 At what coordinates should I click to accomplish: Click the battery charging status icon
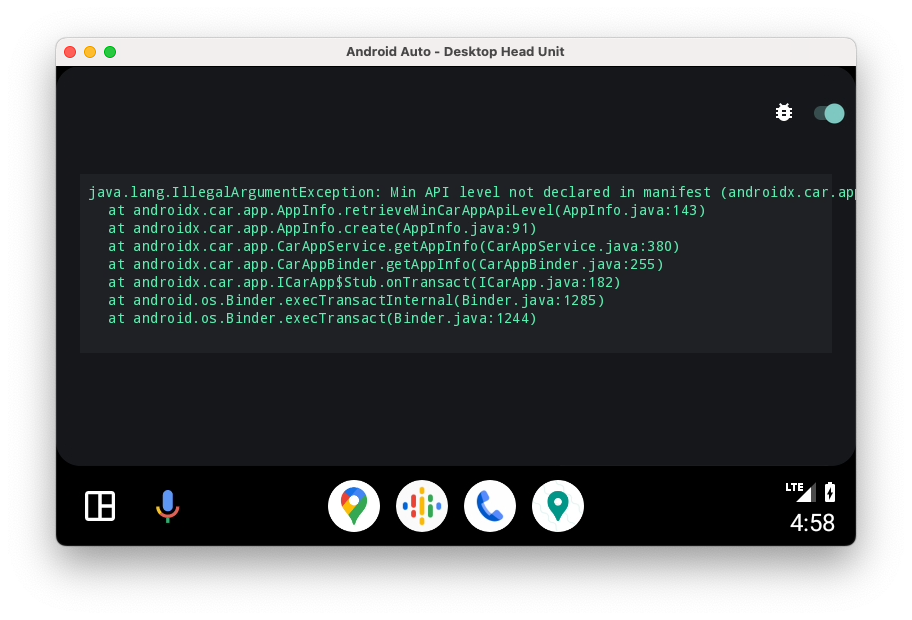tap(829, 491)
